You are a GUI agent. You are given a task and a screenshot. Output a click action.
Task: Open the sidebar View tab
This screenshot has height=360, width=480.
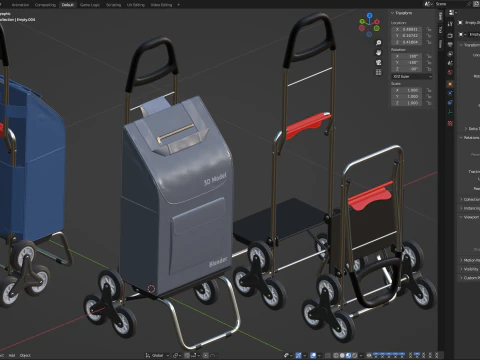click(x=440, y=43)
